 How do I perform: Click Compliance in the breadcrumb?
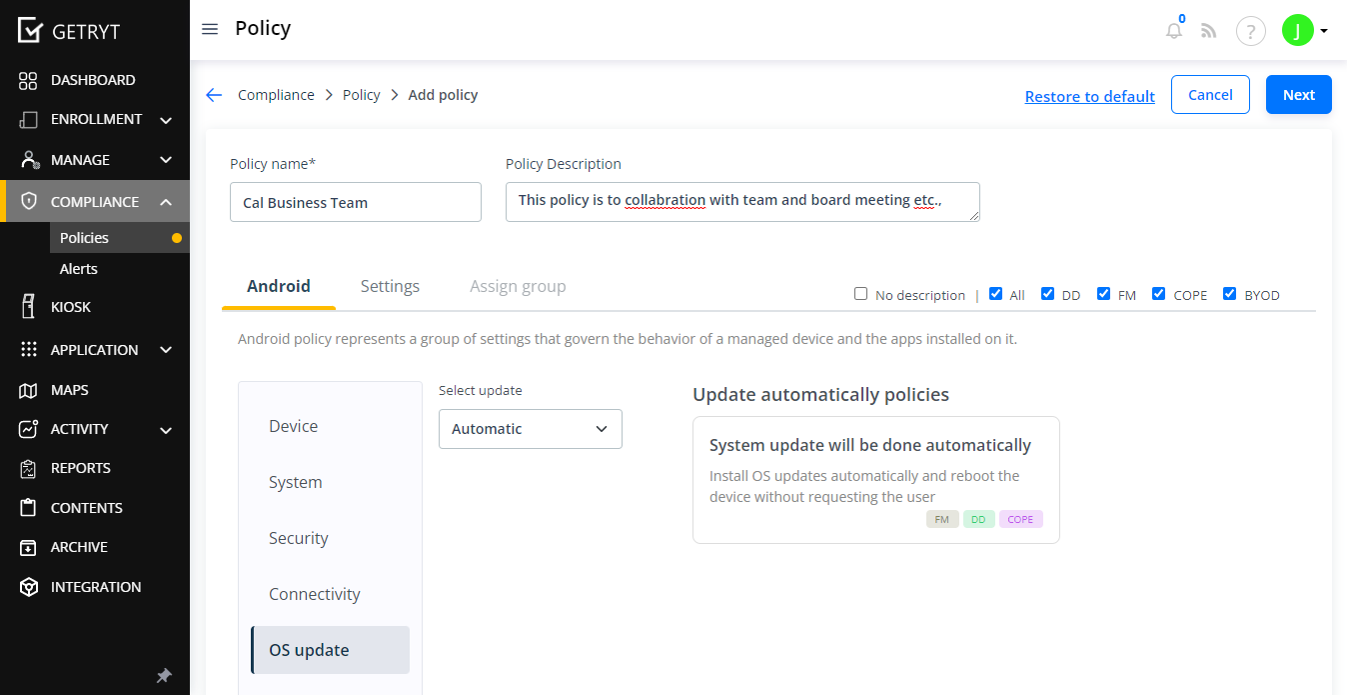pyautogui.click(x=276, y=95)
